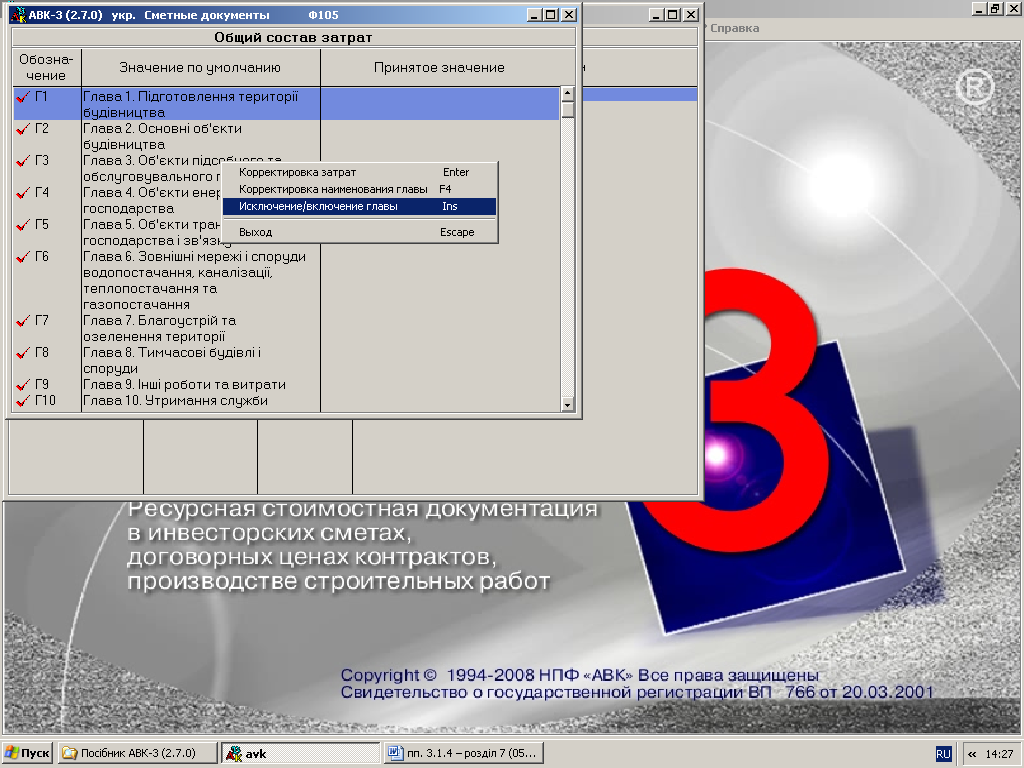Select row 'Глава 8. Тимчасові будівлі і споруди'
The image size is (1024, 768).
click(286, 360)
